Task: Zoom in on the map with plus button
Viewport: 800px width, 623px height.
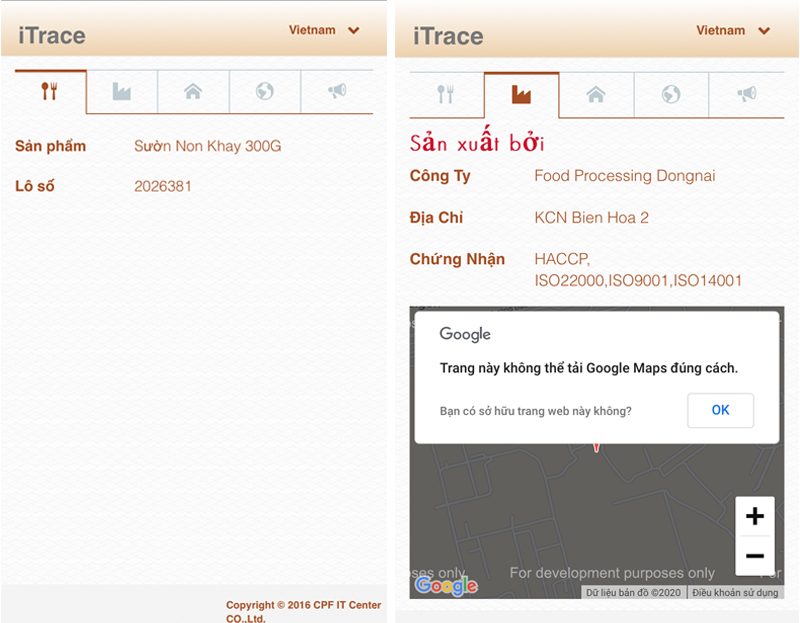Action: tap(755, 516)
